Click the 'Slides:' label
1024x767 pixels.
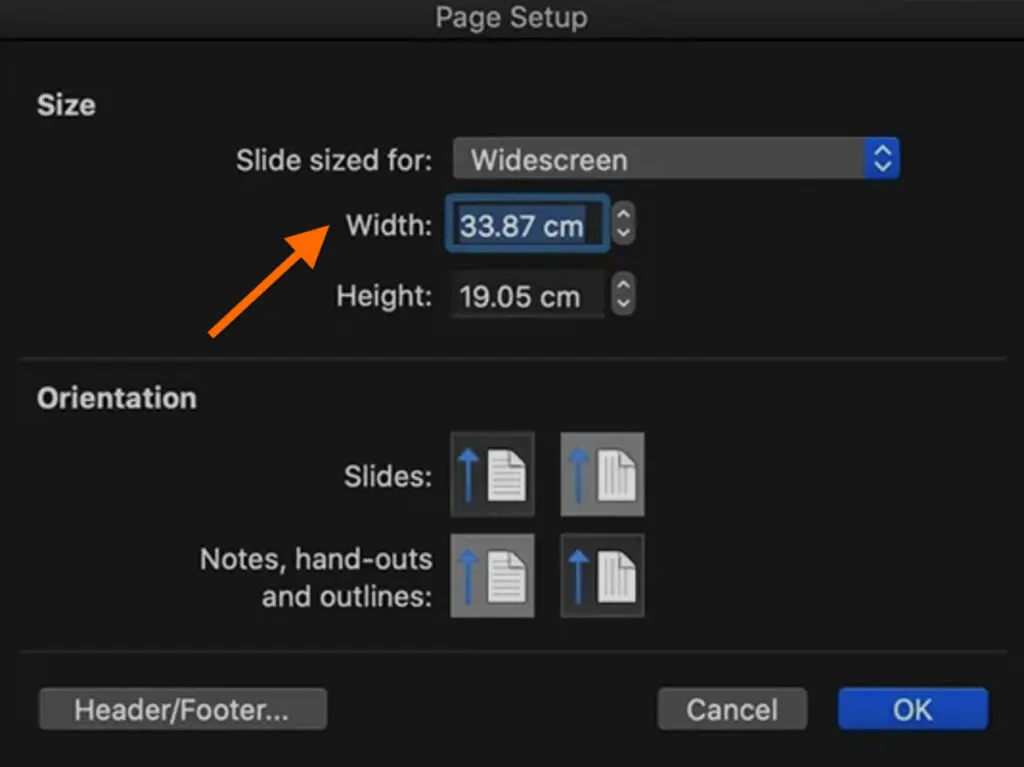click(x=388, y=476)
